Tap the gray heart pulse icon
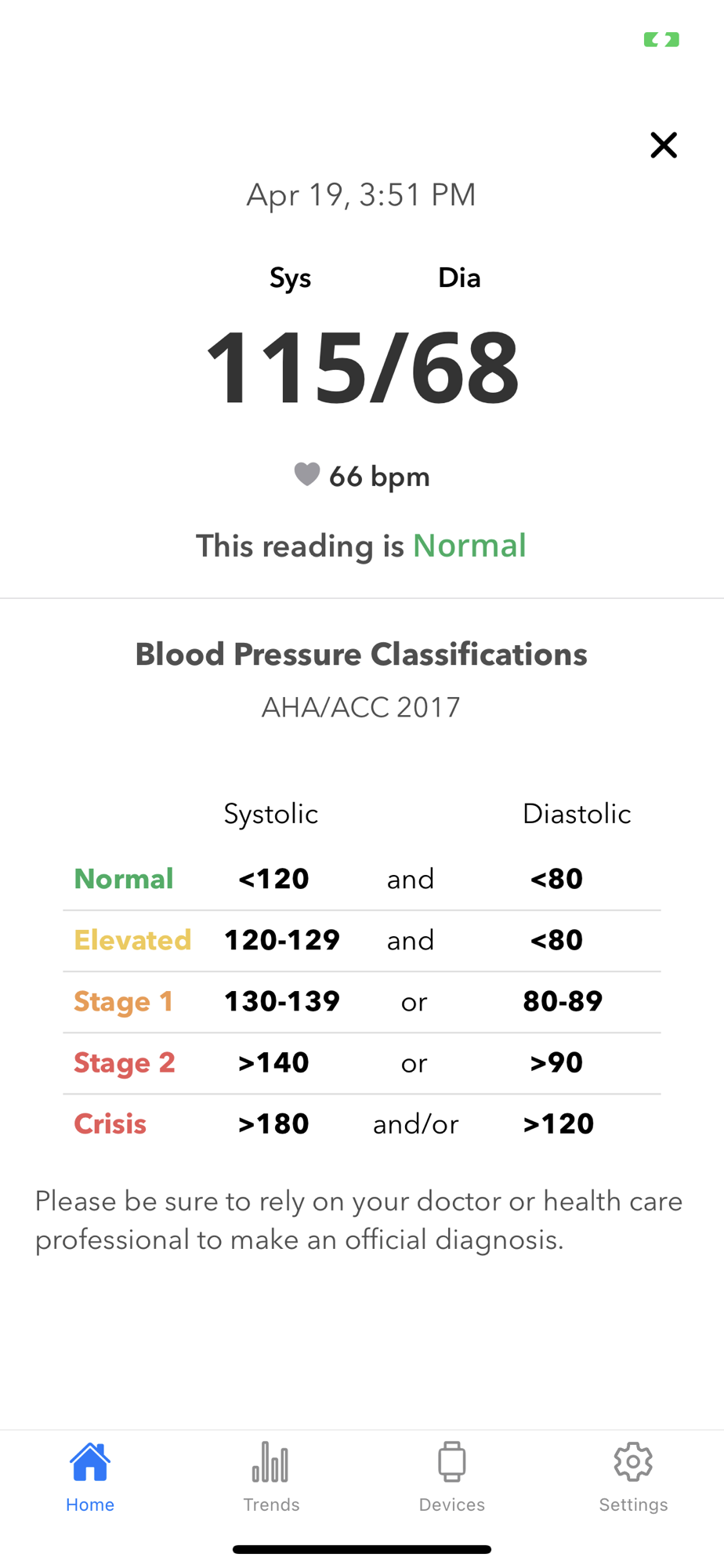 click(307, 474)
